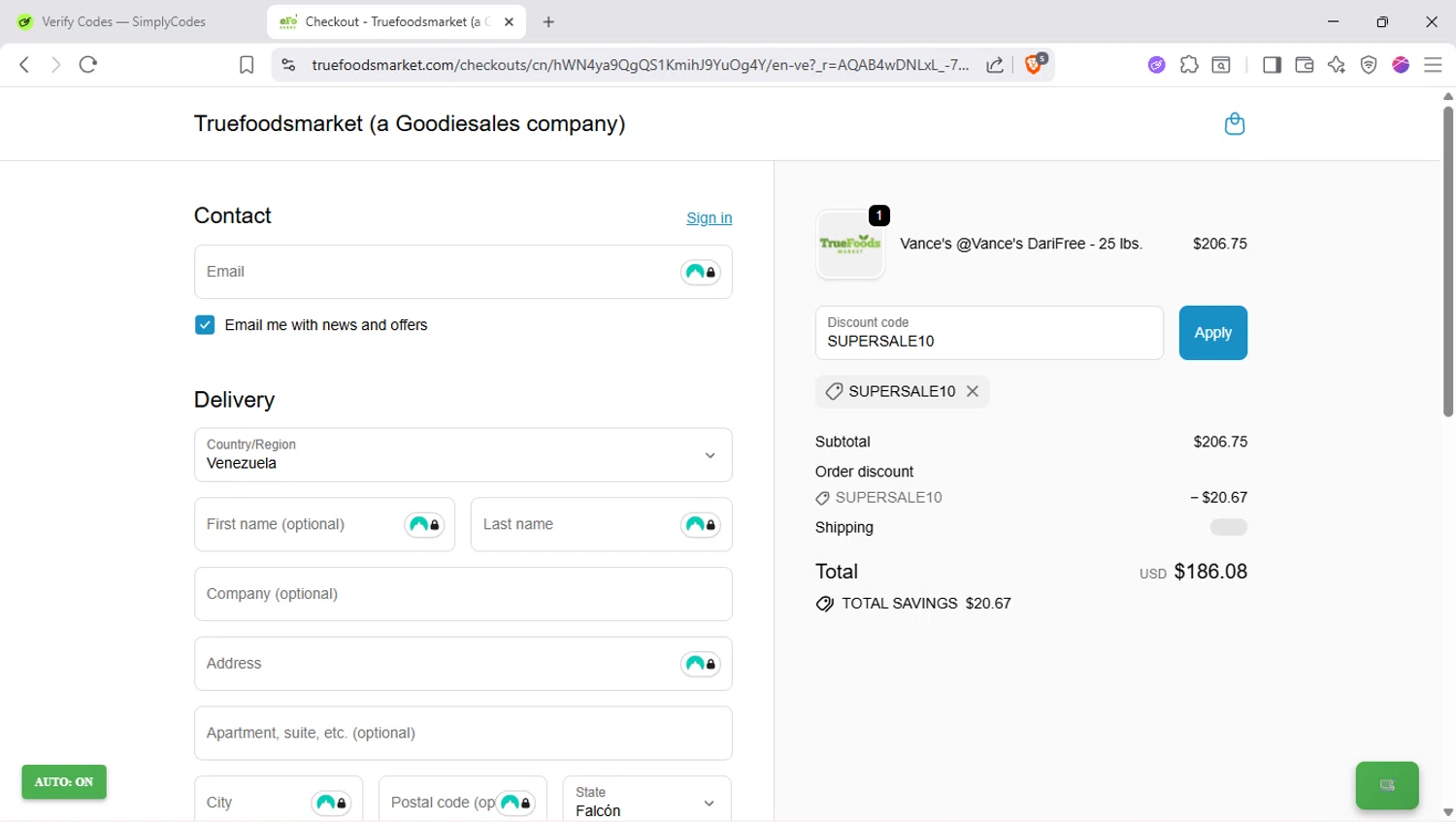Image resolution: width=1456 pixels, height=822 pixels.
Task: Switch to Verify Codes — SimplyCodes tab
Action: pos(123,21)
